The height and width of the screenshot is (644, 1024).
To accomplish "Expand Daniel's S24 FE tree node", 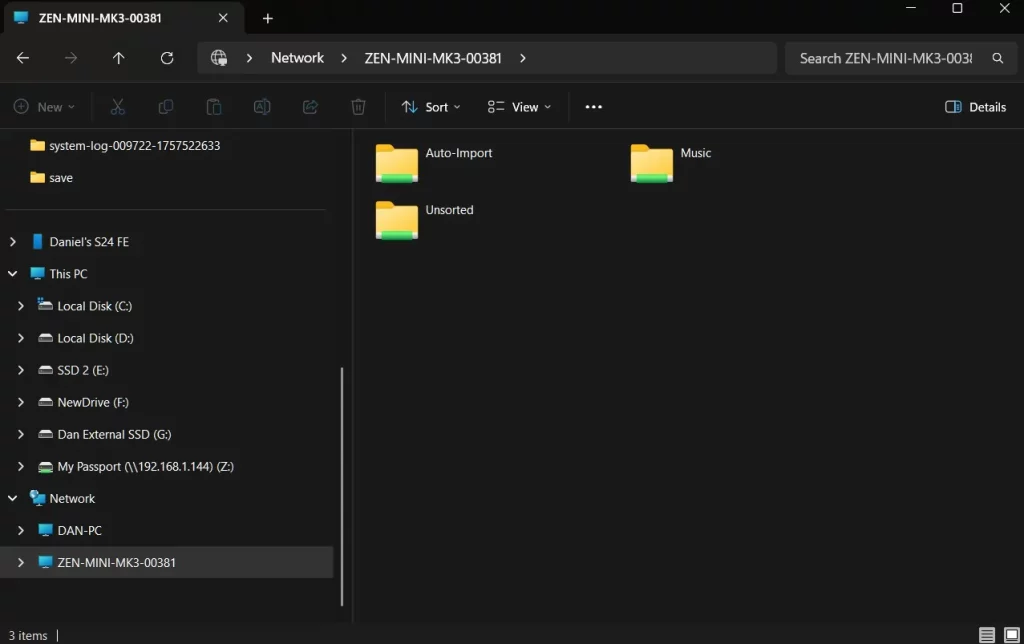I will click(x=12, y=242).
